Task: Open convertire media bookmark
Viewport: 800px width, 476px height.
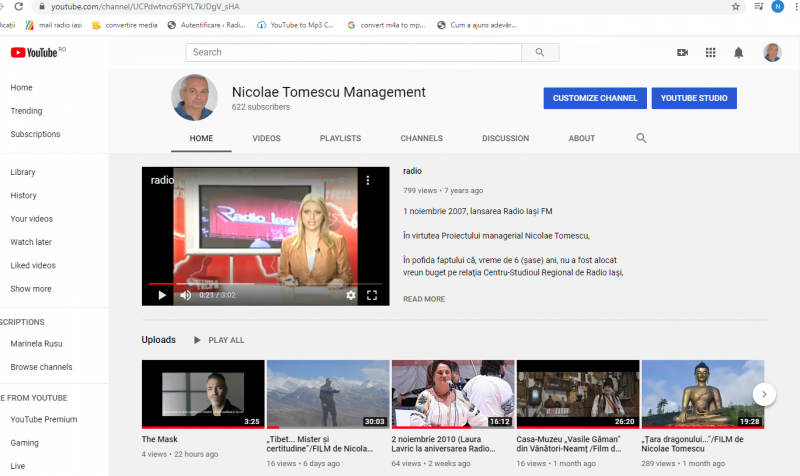Action: pyautogui.click(x=125, y=25)
